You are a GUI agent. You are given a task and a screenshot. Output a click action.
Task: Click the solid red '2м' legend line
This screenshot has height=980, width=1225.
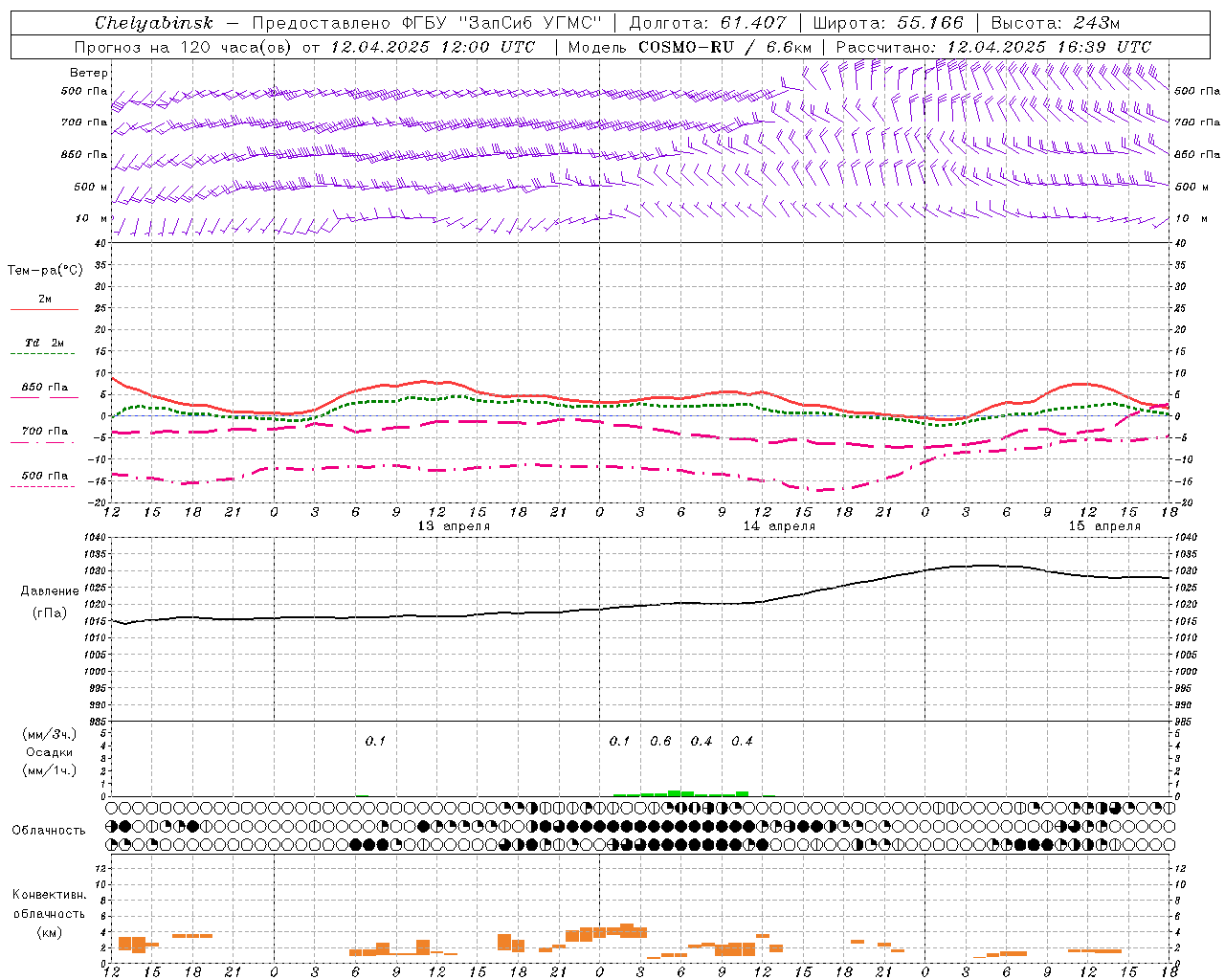point(44,309)
